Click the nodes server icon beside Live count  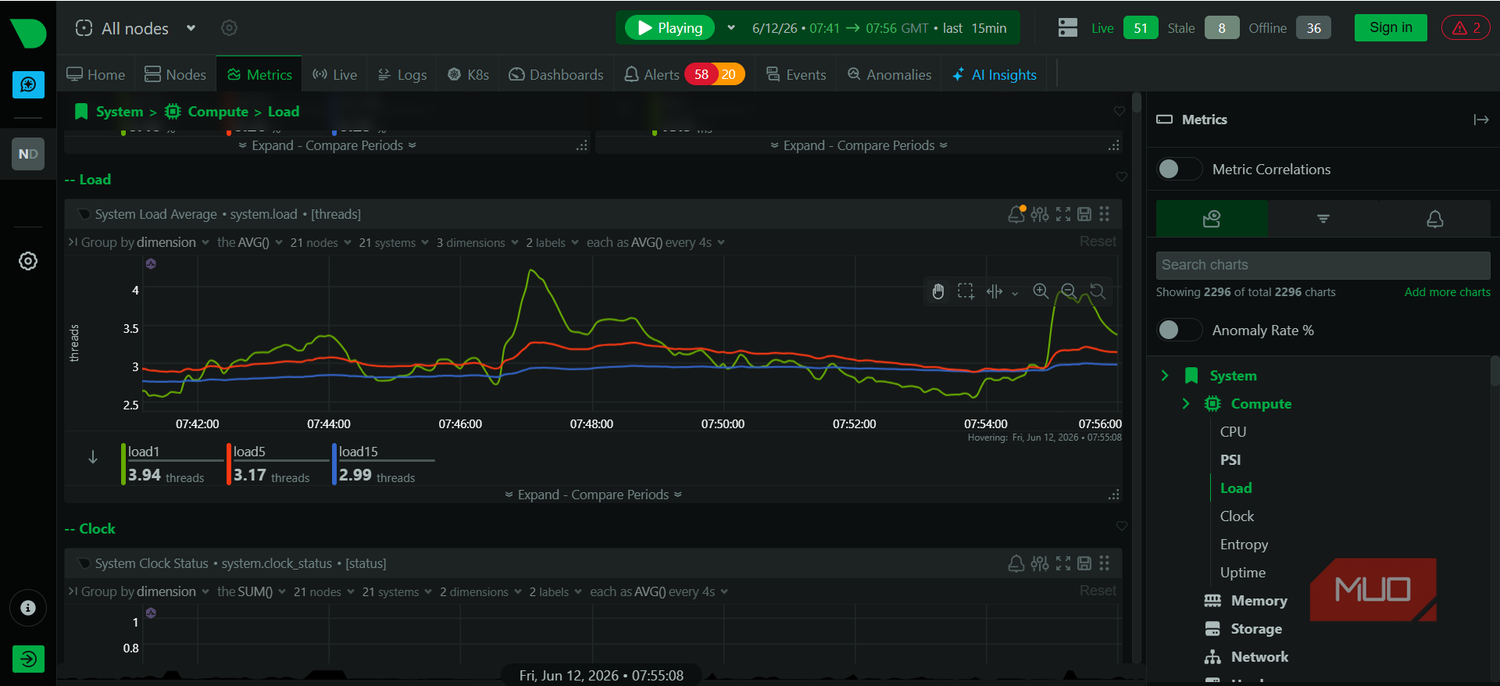pos(1068,28)
